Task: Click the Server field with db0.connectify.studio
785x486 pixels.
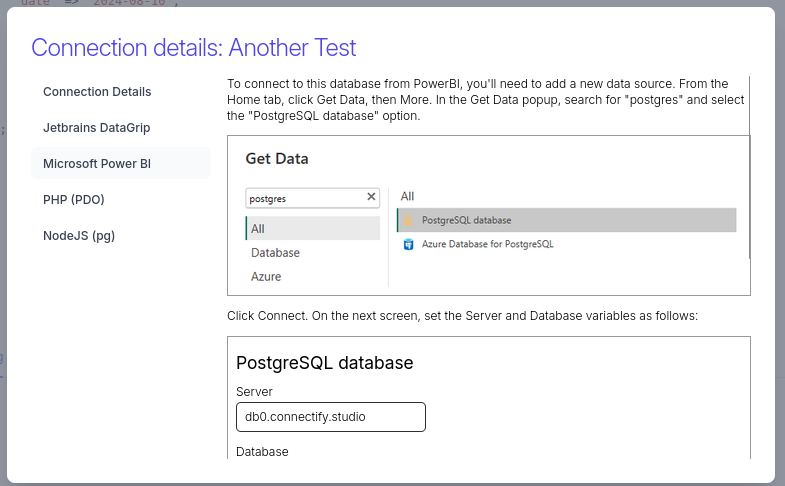Action: [330, 417]
